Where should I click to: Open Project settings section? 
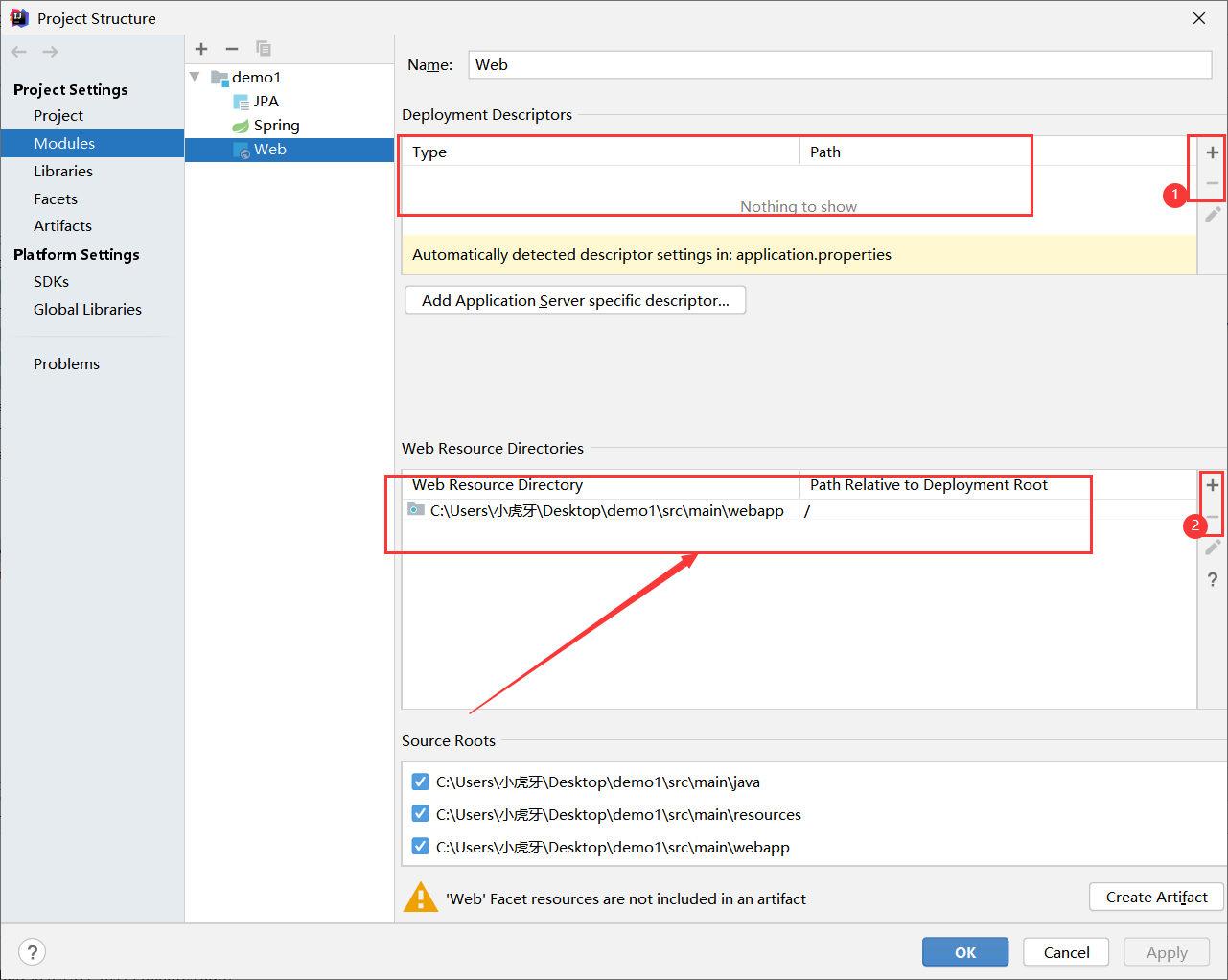click(x=58, y=116)
